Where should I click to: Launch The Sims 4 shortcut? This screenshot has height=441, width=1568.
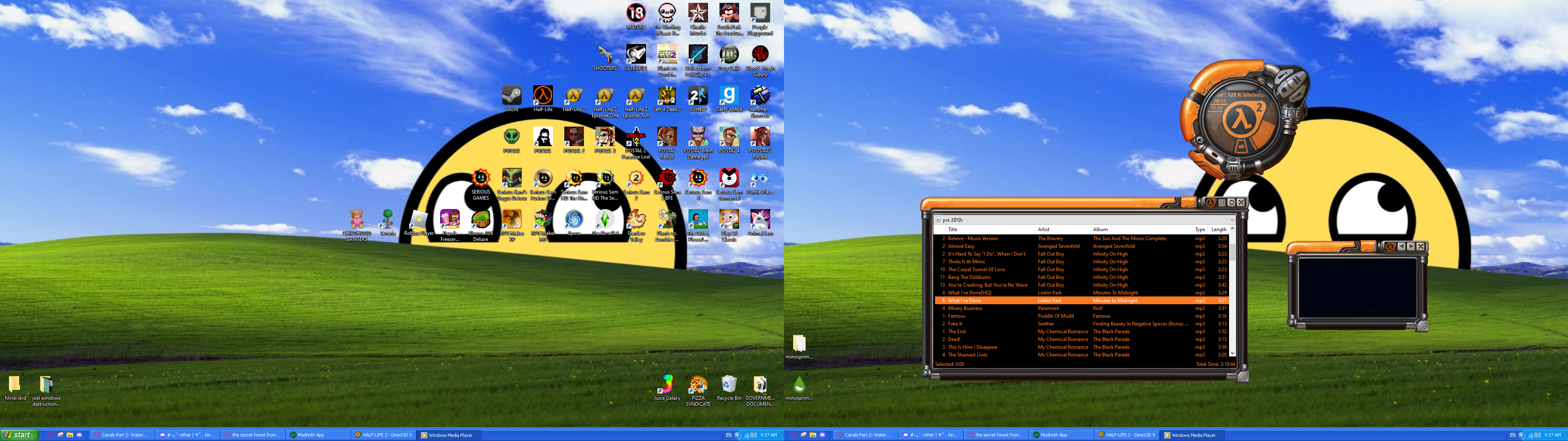(604, 222)
